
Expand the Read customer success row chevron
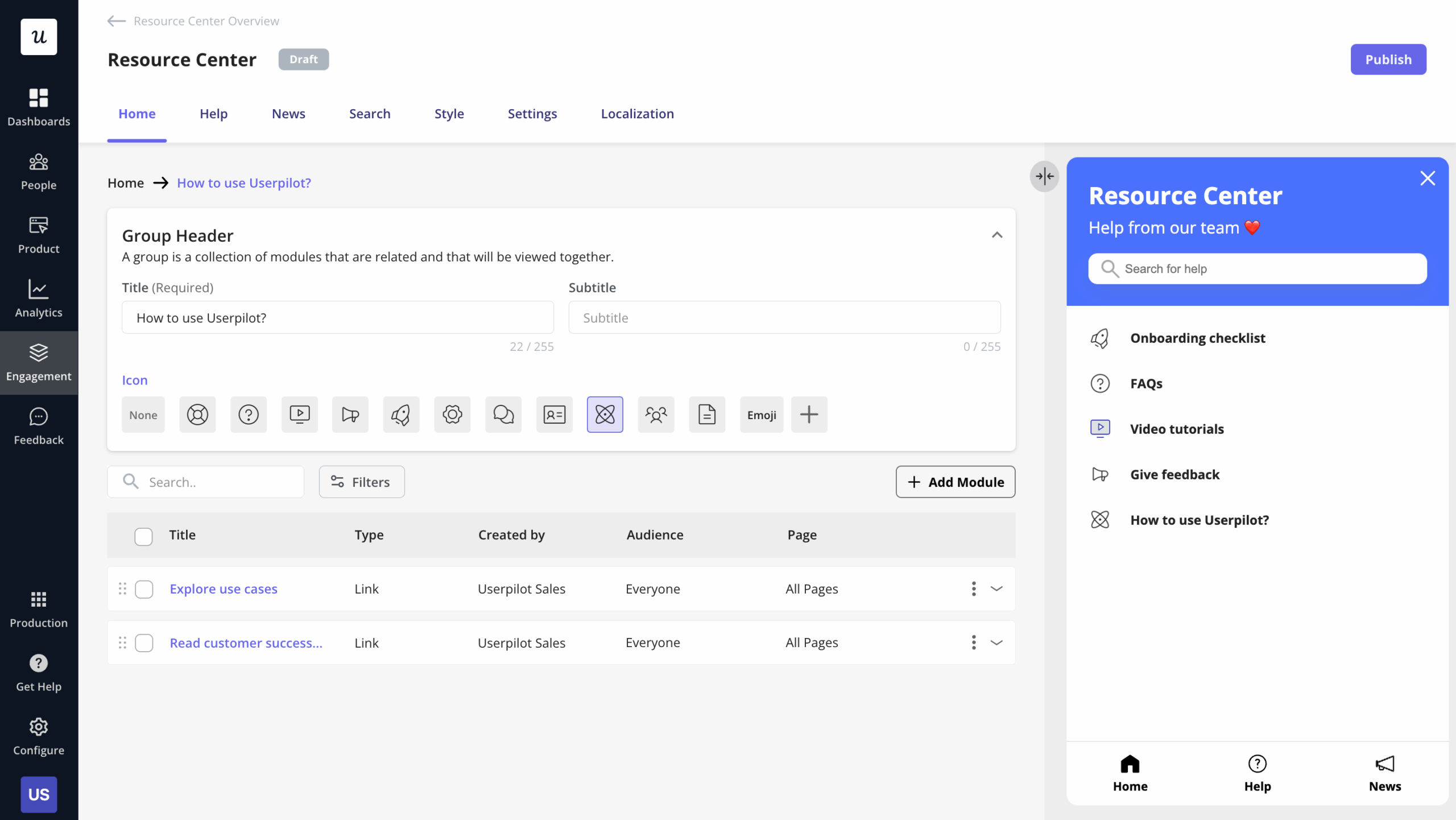996,643
